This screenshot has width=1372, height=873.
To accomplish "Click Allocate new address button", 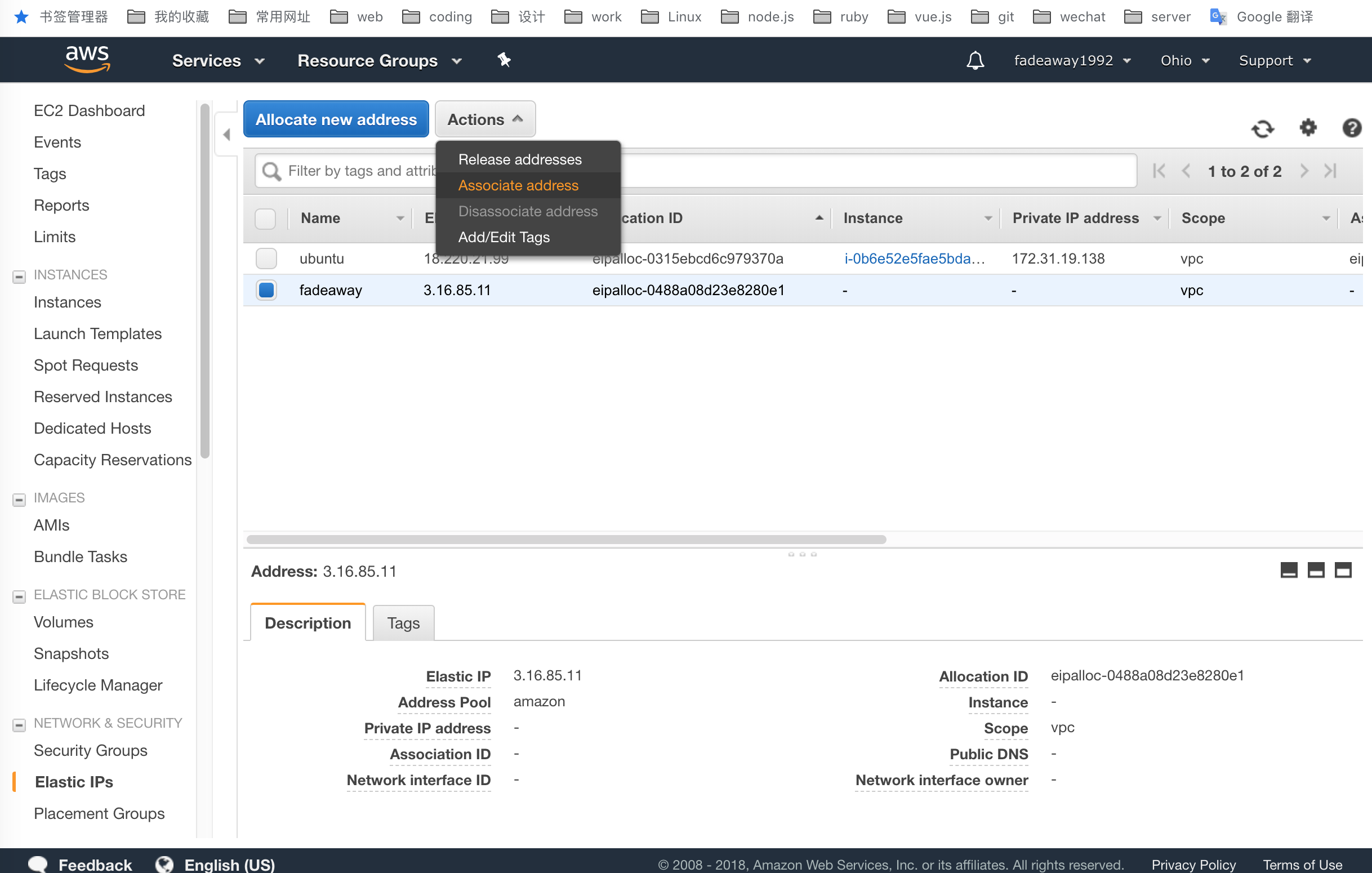I will (336, 119).
